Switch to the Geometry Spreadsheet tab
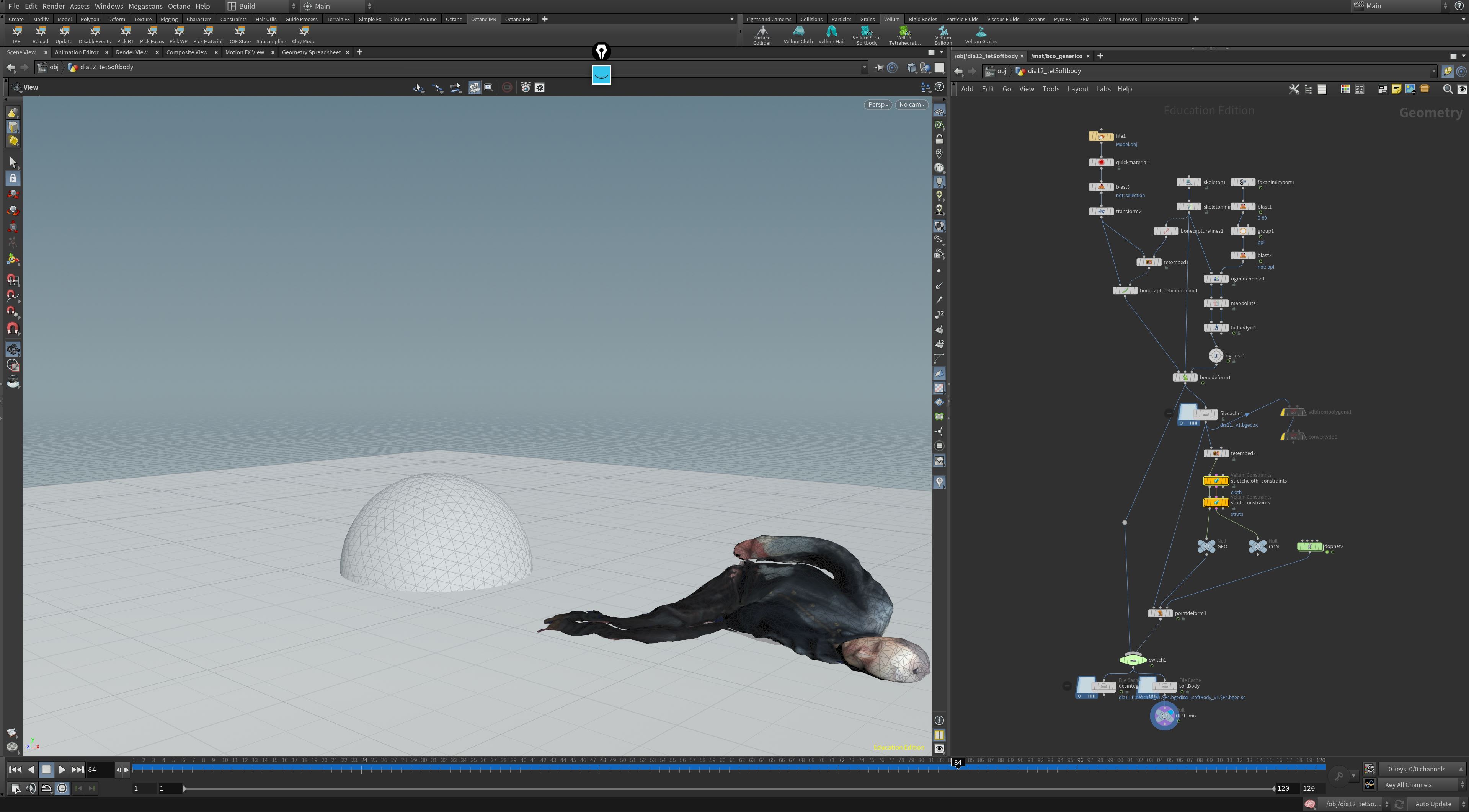This screenshot has width=1469, height=812. [x=311, y=52]
